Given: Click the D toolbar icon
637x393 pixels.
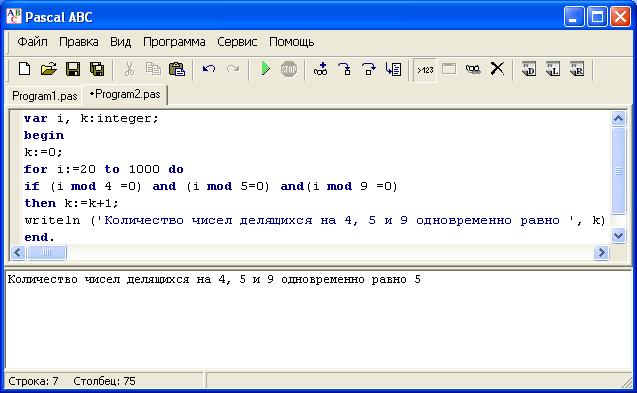Looking at the screenshot, I should pos(529,69).
